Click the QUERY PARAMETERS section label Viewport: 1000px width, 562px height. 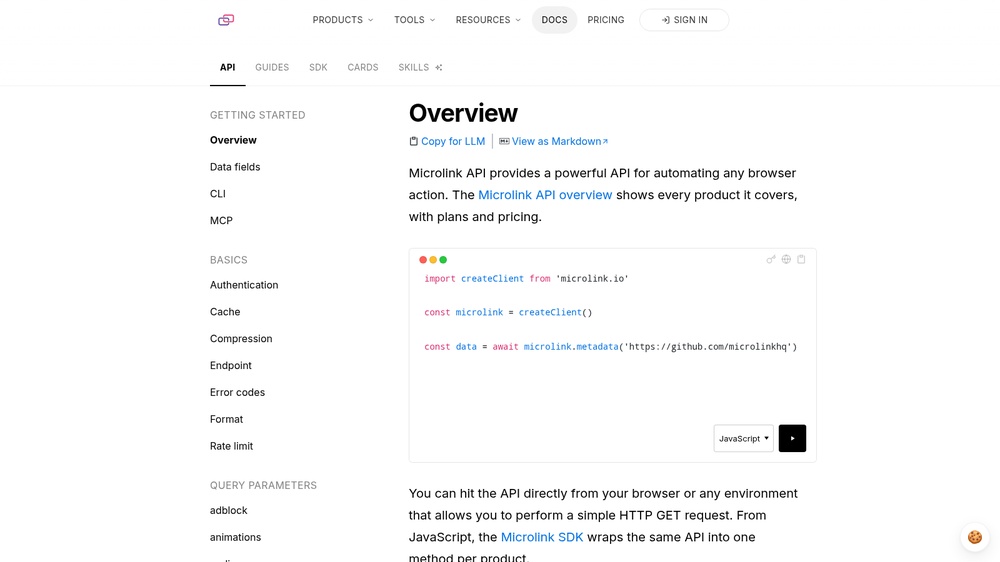coord(263,485)
